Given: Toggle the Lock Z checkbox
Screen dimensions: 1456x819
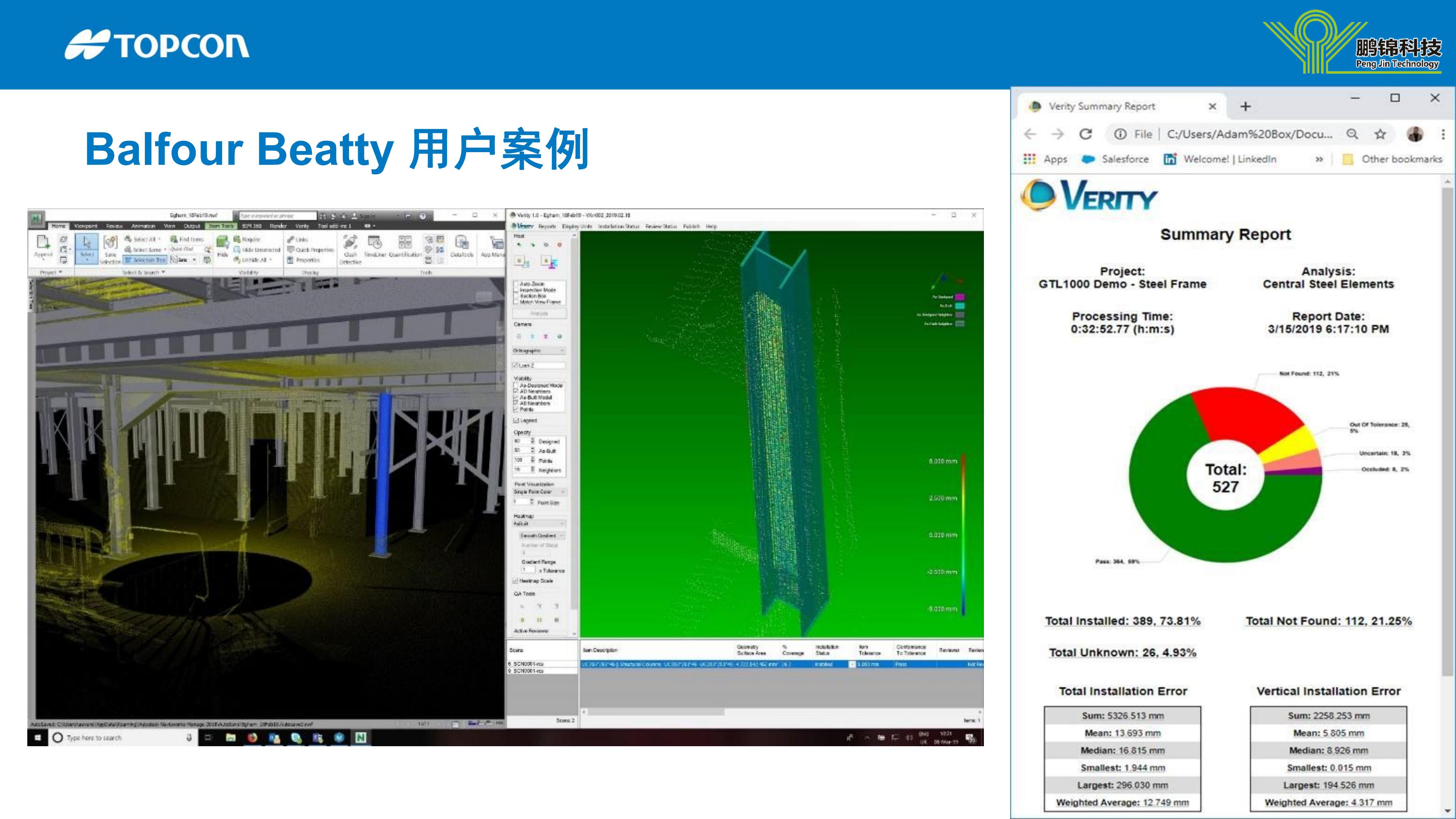Looking at the screenshot, I should pyautogui.click(x=515, y=366).
